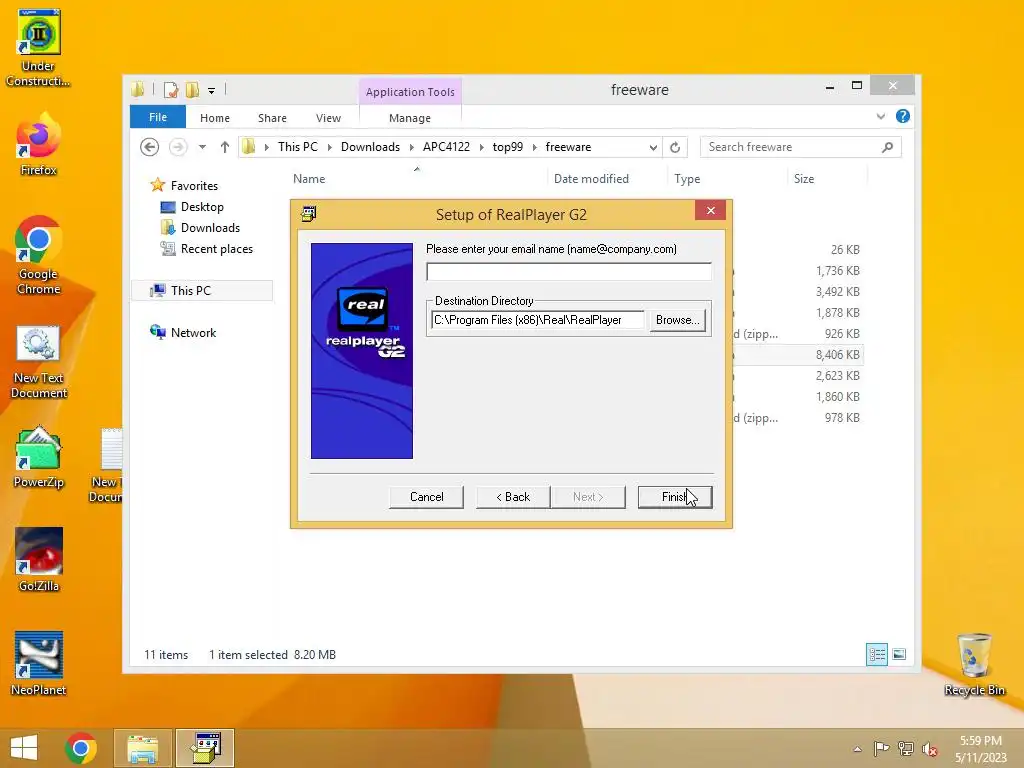Image resolution: width=1024 pixels, height=768 pixels.
Task: Click the Downloads breadcrumb segment
Action: click(x=370, y=147)
